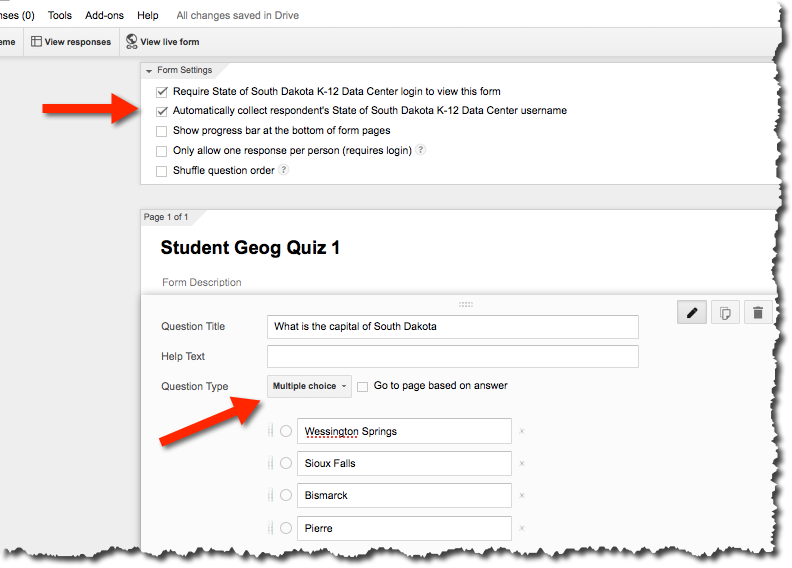Screen dimensions: 792x568
Task: Click the Question Title input field
Action: pyautogui.click(x=453, y=327)
